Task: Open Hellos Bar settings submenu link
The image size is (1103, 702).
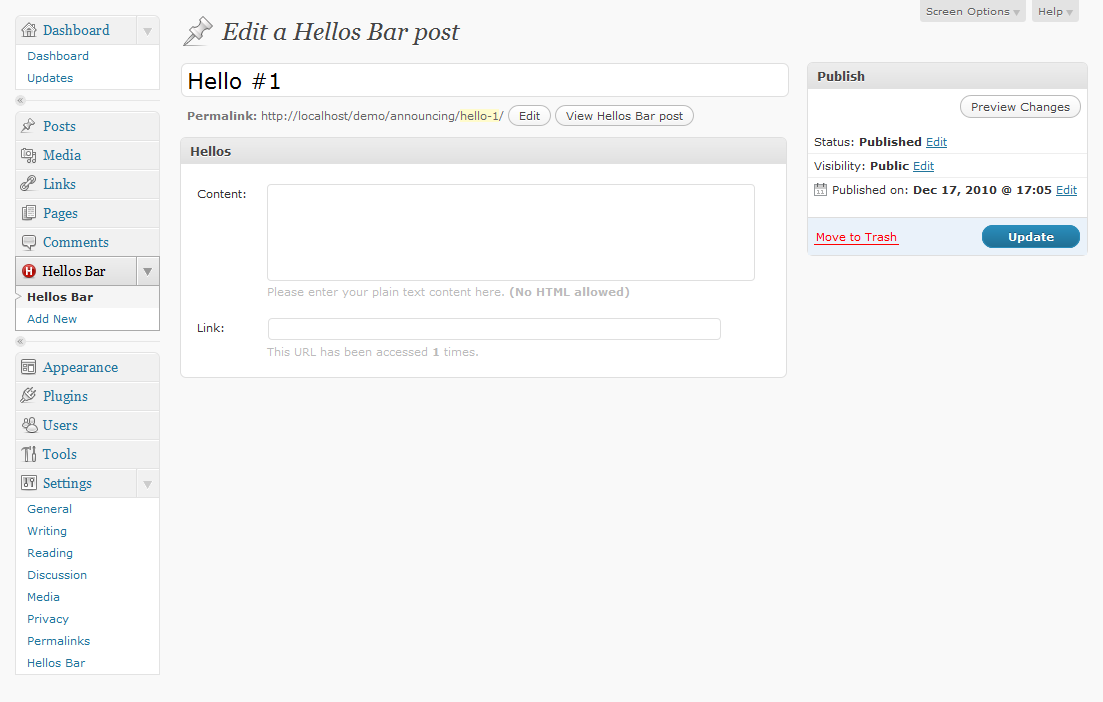Action: click(x=56, y=663)
